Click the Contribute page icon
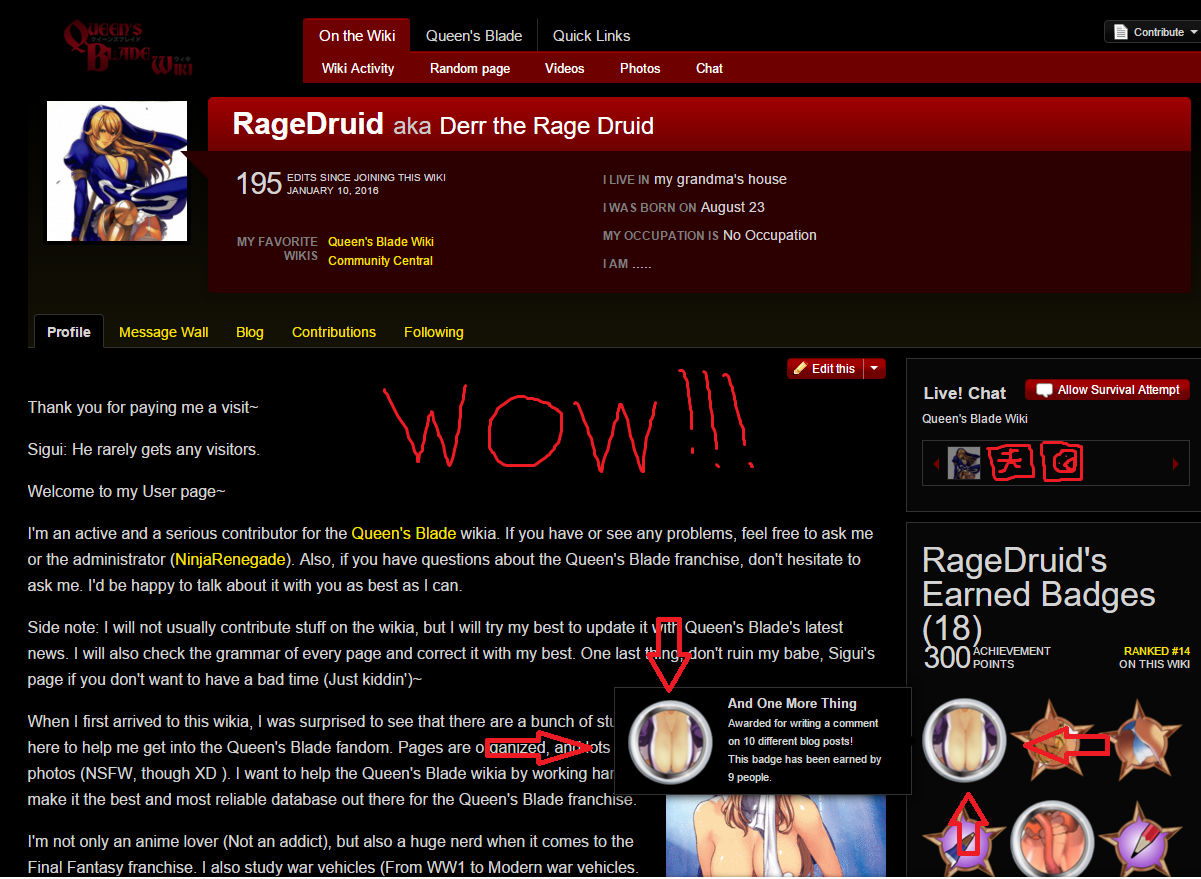This screenshot has height=879, width=1201. pos(1121,32)
